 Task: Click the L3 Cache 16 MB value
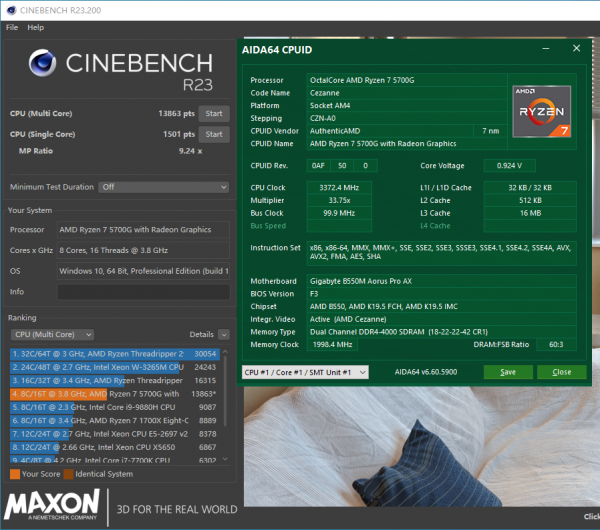click(x=530, y=213)
